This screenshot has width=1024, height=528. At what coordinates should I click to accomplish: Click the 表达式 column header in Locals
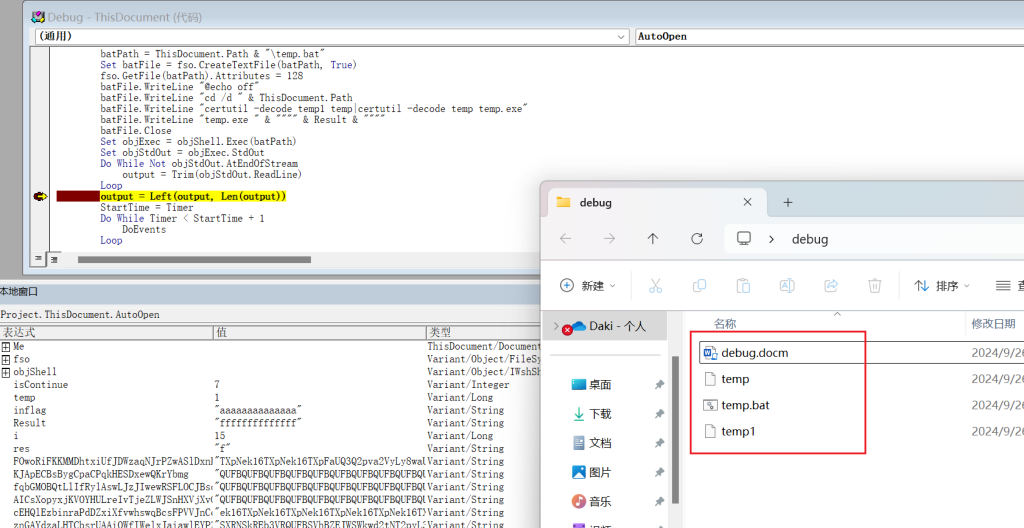click(x=107, y=333)
